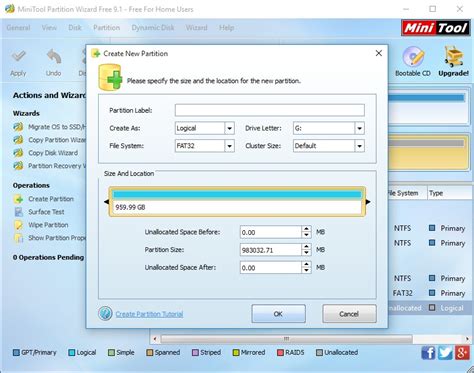Open the File System dropdown
The height and width of the screenshot is (373, 474).
point(229,146)
